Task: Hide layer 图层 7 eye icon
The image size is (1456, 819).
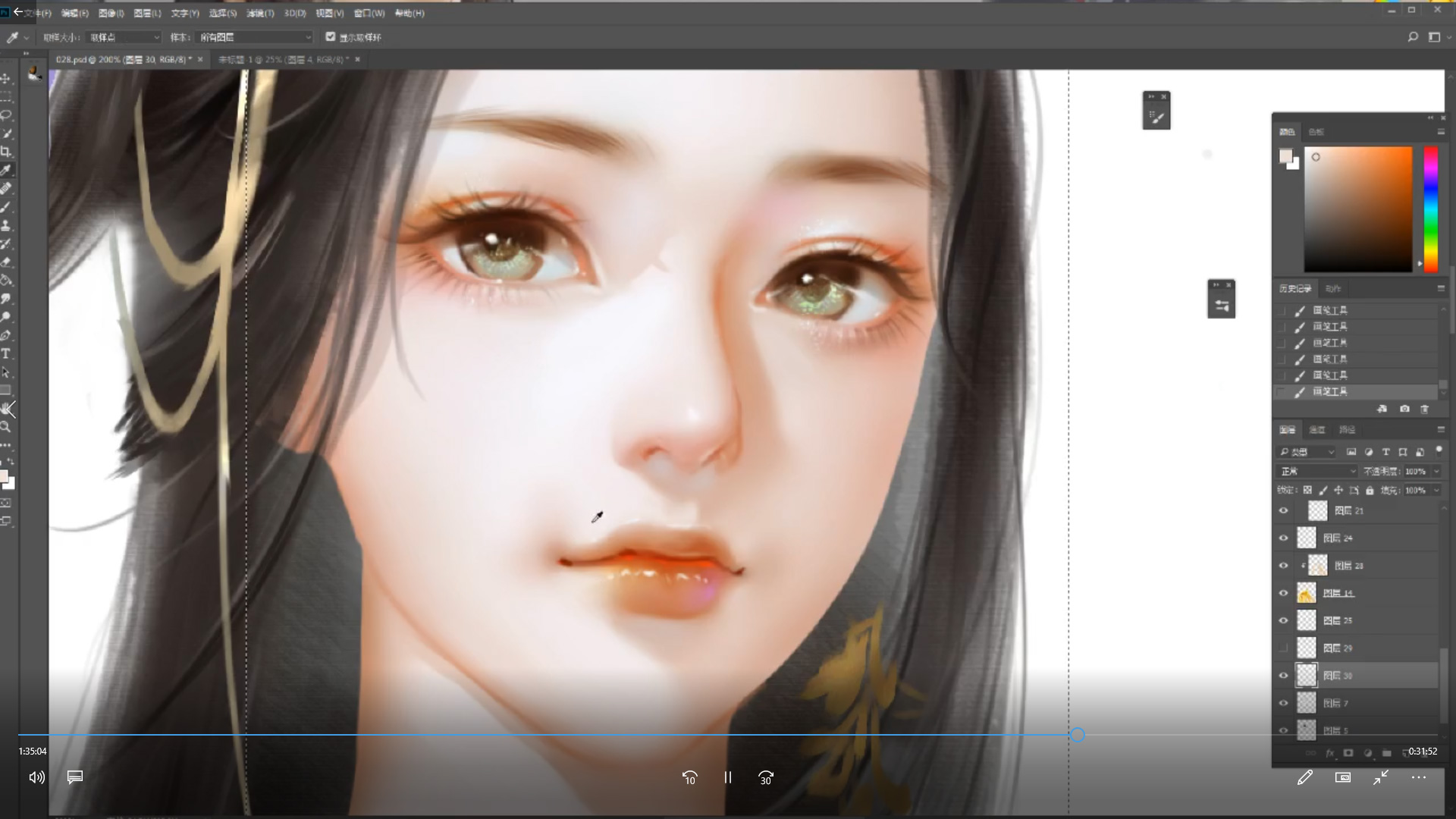Action: [1283, 703]
